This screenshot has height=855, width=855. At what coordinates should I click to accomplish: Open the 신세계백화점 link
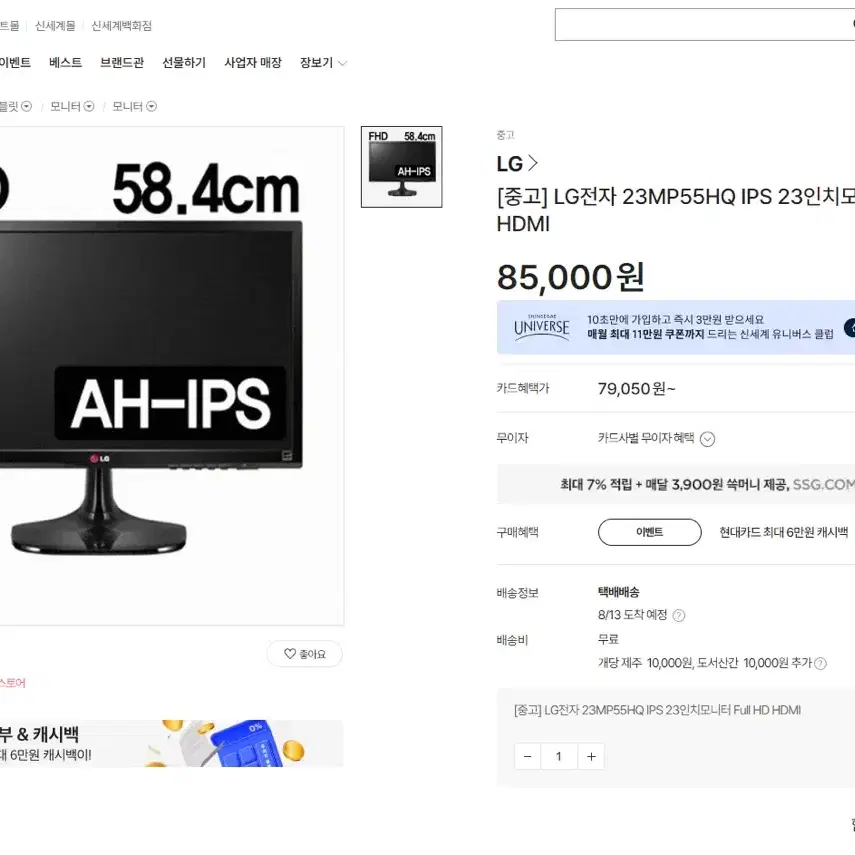[x=122, y=26]
